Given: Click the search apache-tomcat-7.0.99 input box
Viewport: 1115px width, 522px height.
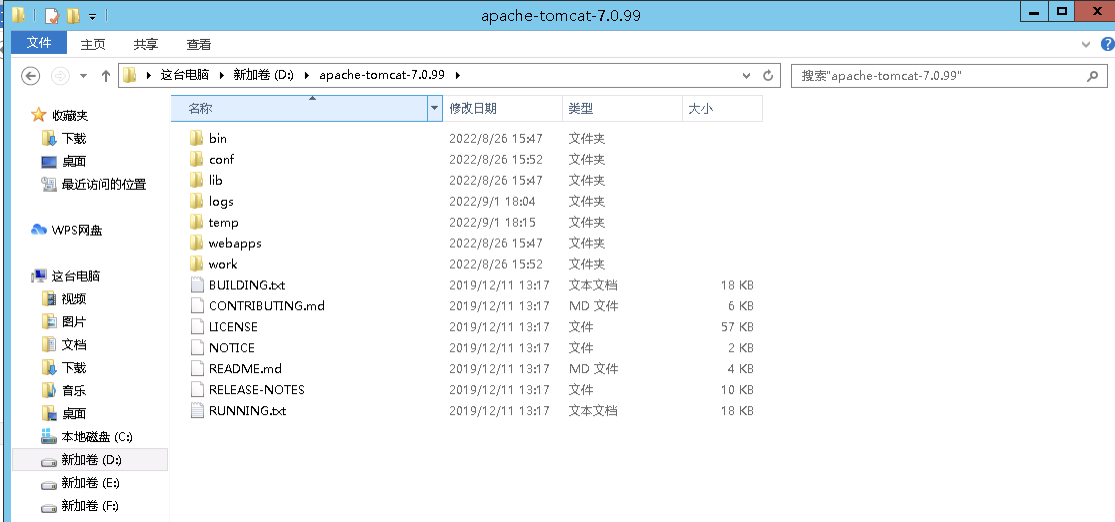Looking at the screenshot, I should click(935, 76).
